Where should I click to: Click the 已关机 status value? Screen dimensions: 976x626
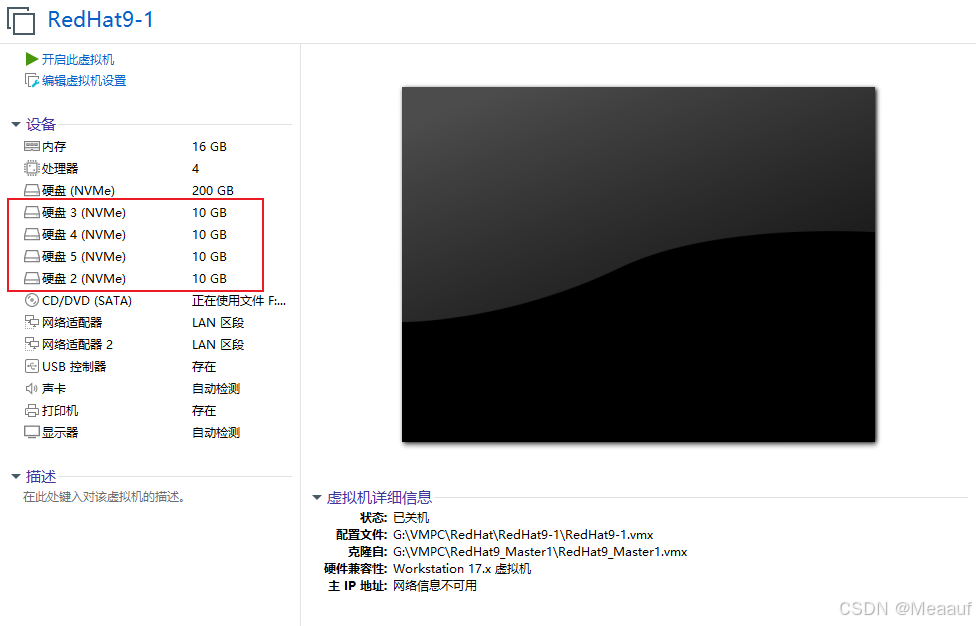[411, 518]
